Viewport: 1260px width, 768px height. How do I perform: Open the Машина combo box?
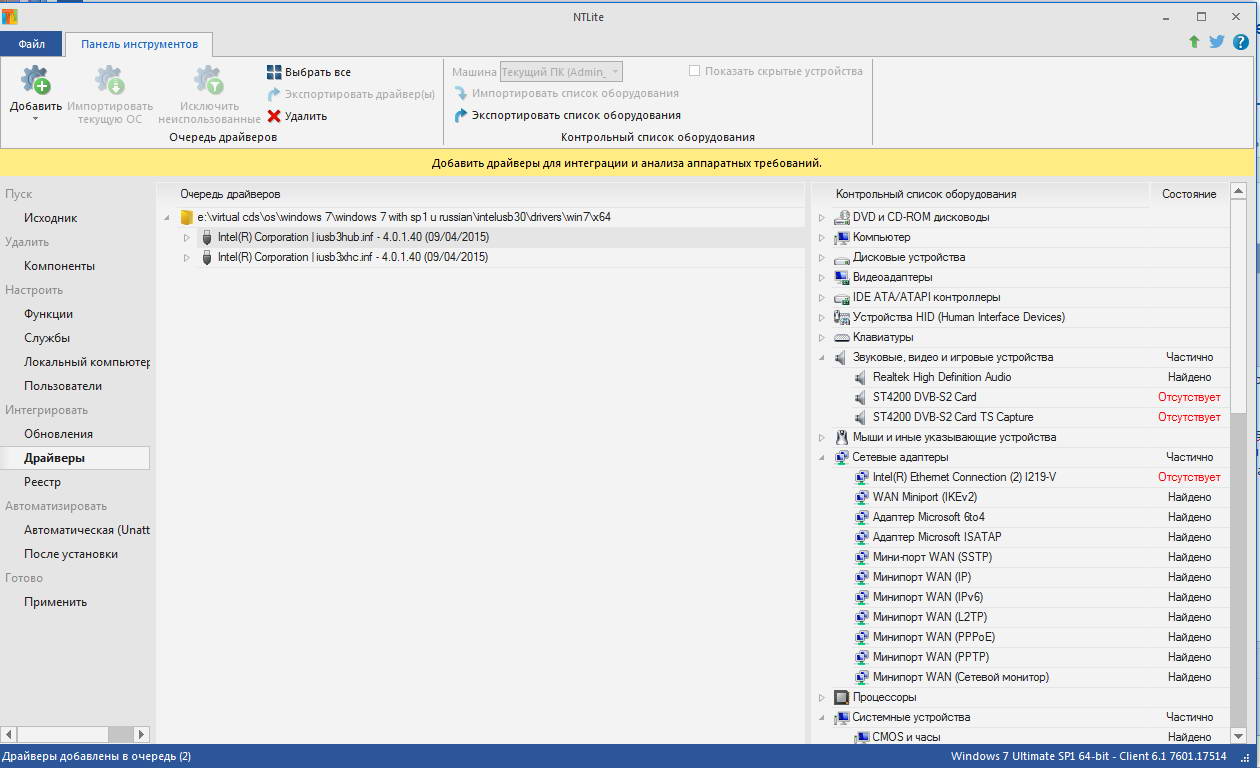click(561, 72)
